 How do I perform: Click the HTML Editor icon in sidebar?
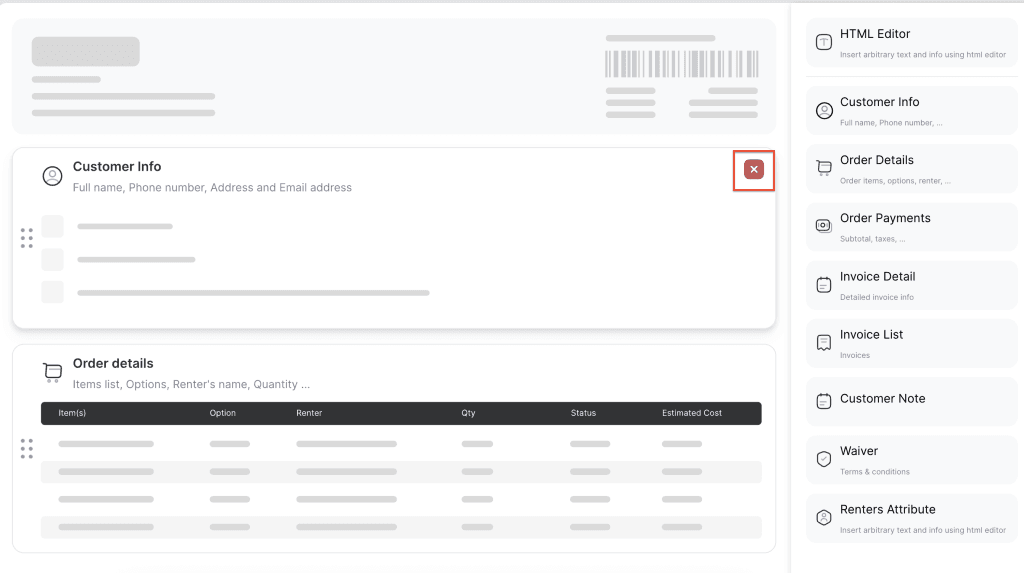(x=824, y=42)
